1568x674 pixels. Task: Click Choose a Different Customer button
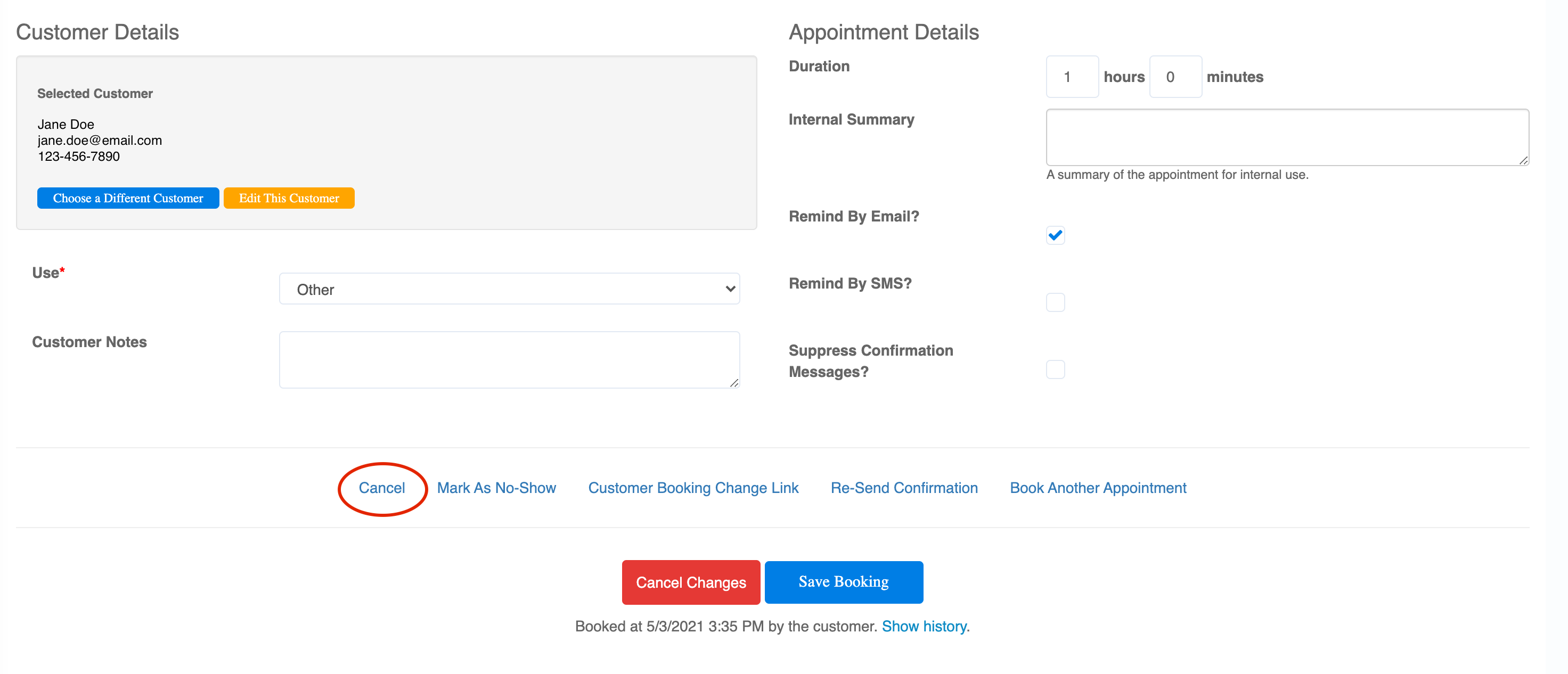(128, 198)
